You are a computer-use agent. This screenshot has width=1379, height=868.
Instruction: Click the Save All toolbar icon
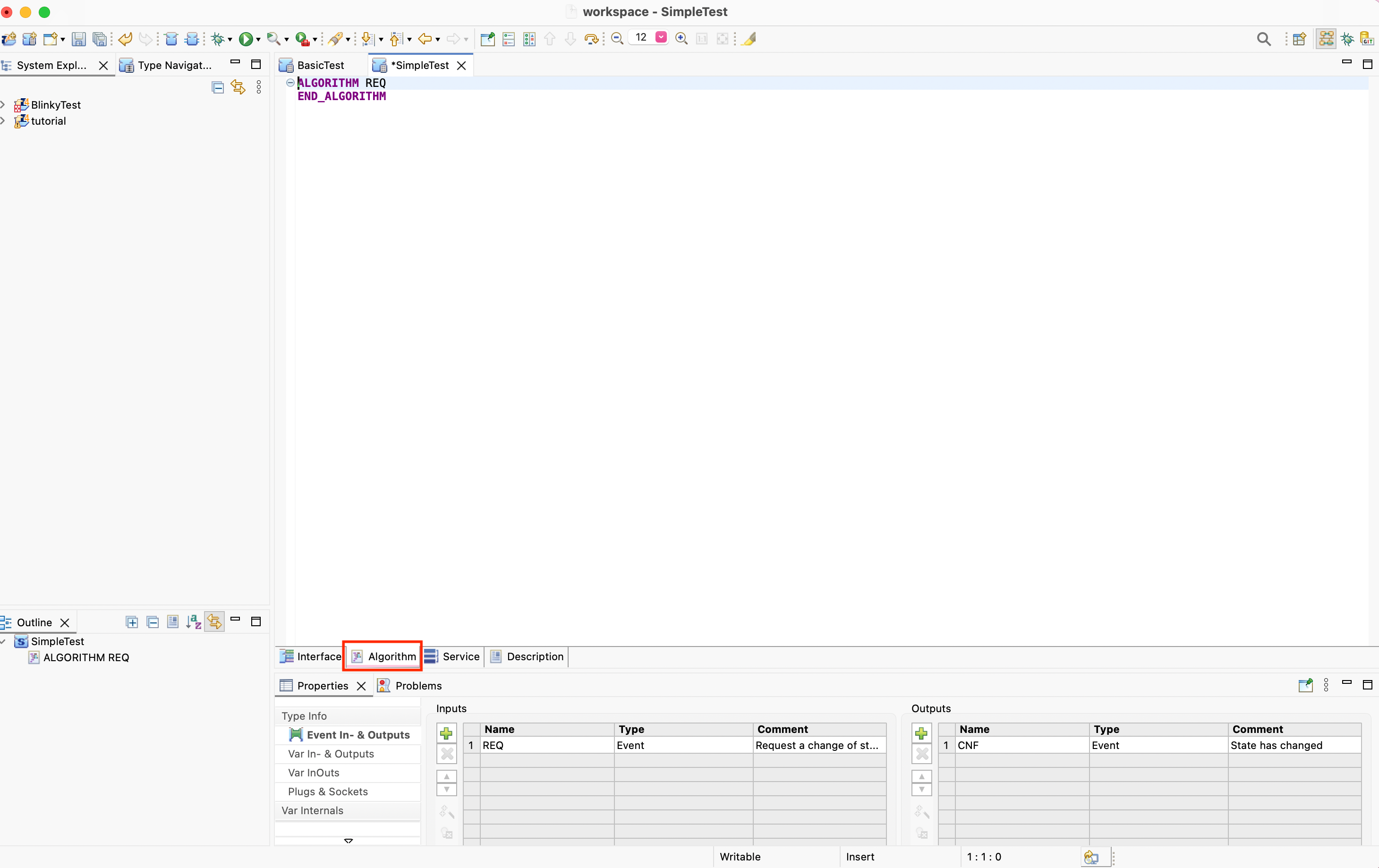click(x=100, y=39)
